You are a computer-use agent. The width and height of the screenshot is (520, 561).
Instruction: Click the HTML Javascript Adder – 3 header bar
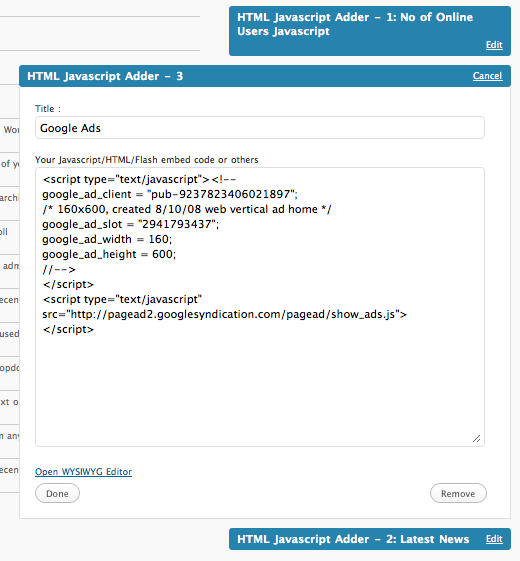[x=265, y=76]
